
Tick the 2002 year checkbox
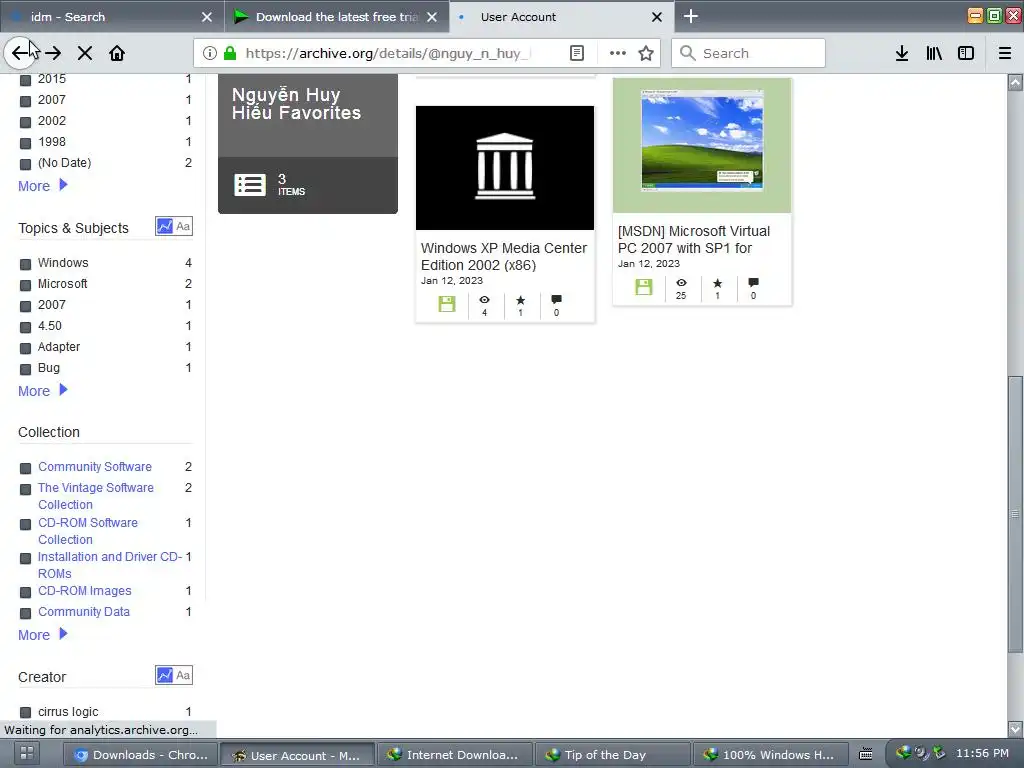tap(25, 121)
